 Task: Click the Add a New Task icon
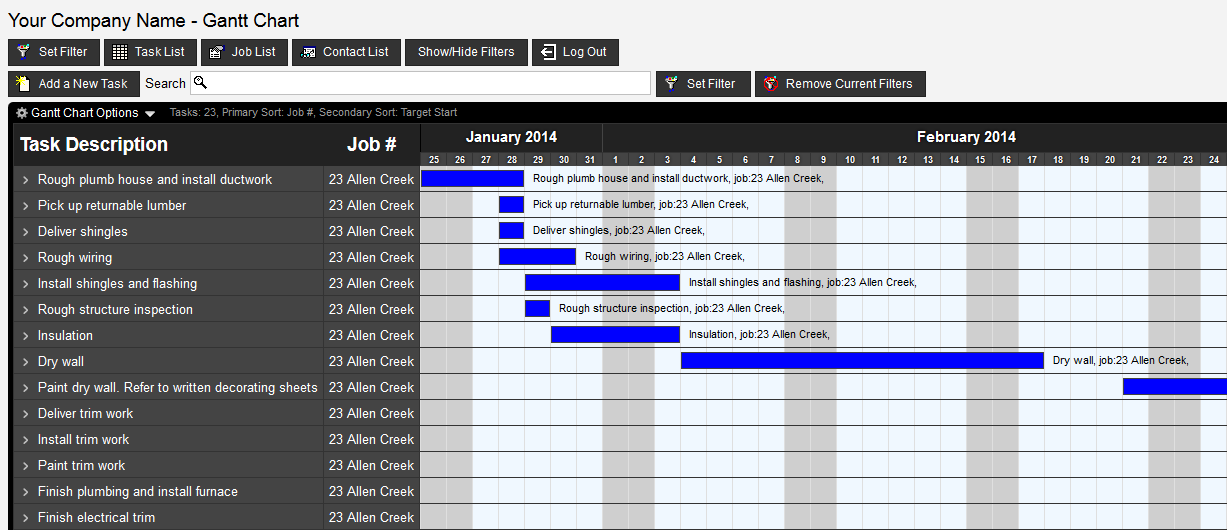click(x=24, y=84)
